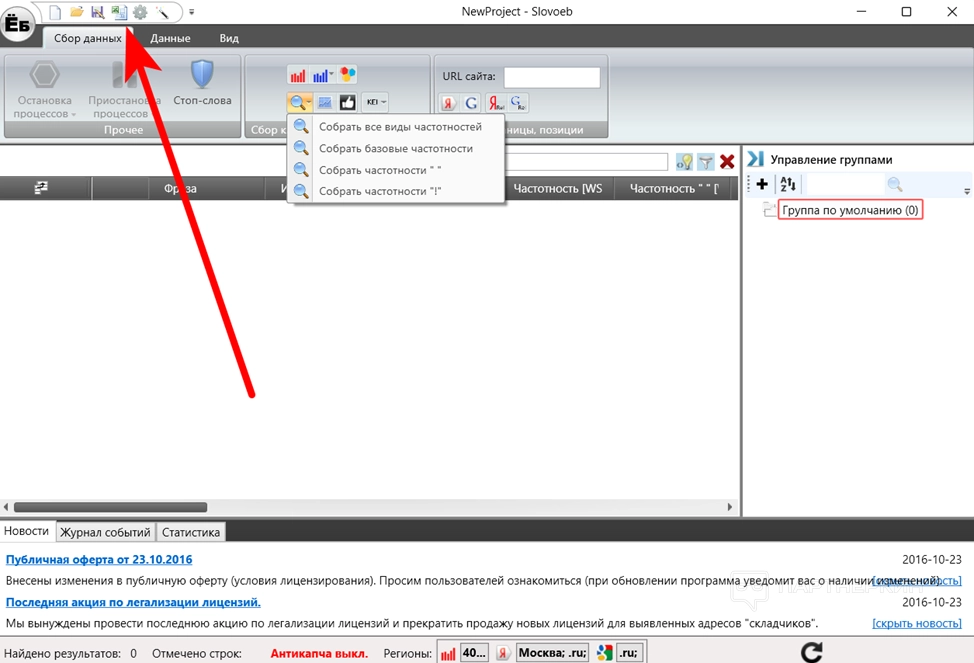Image resolution: width=974 pixels, height=663 pixels.
Task: Click the Частотность [WS column header
Action: [x=558, y=188]
